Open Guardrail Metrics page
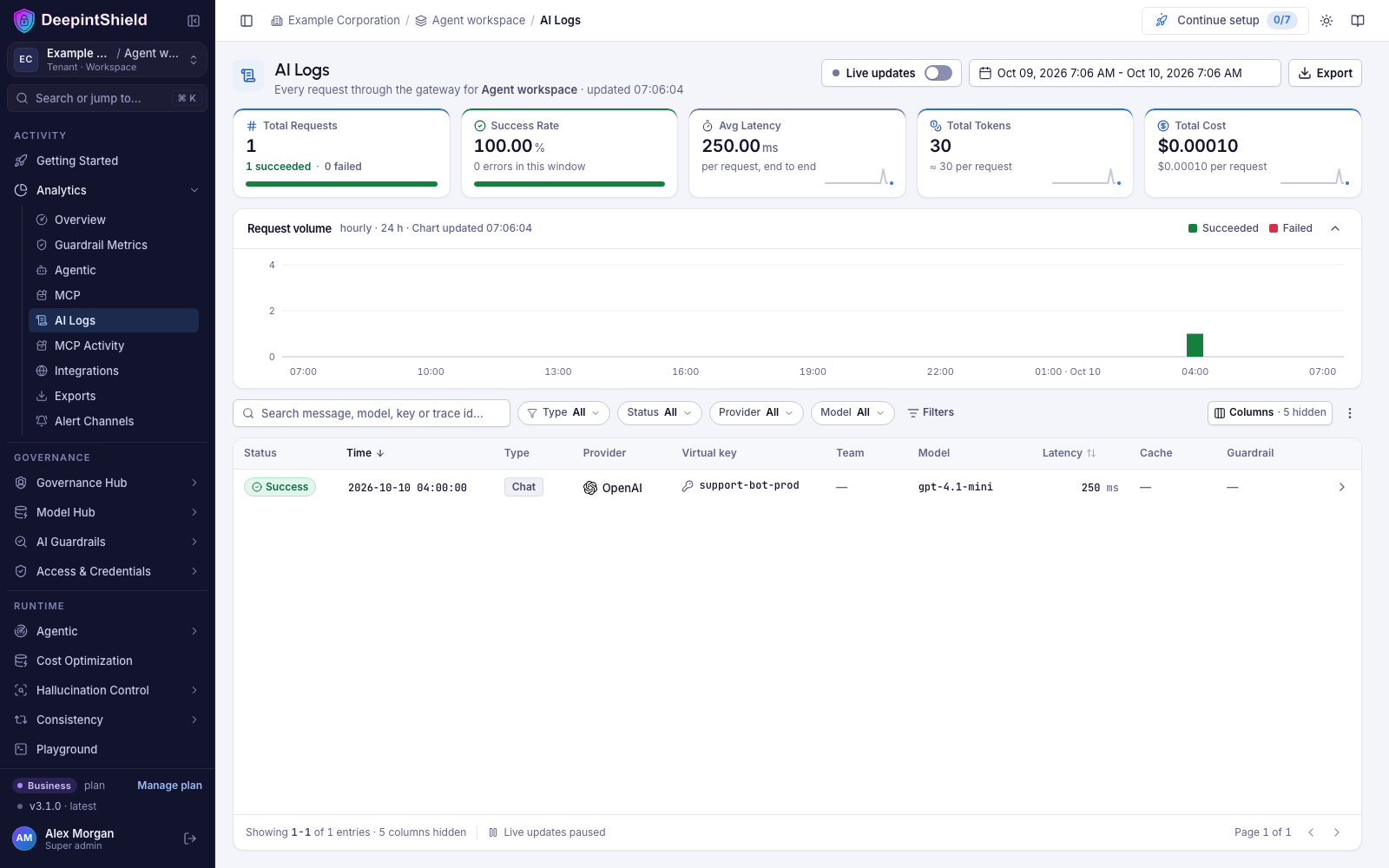This screenshot has height=868, width=1389. 114,245
